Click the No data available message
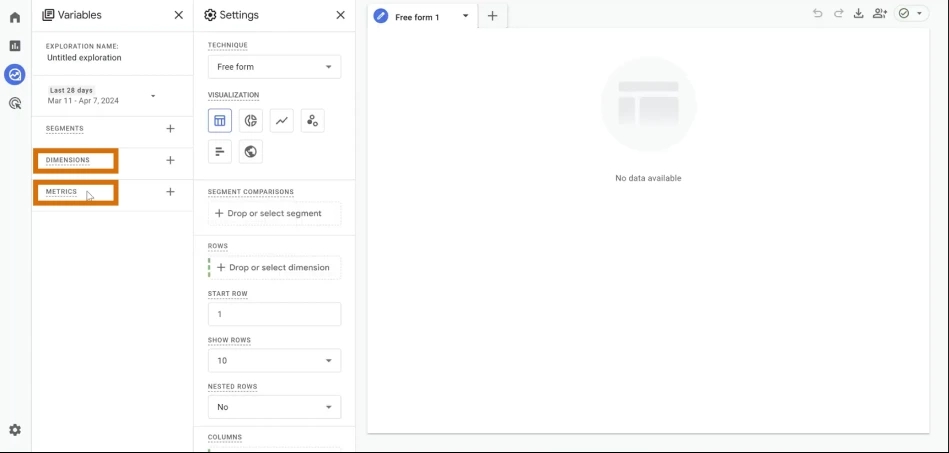949x453 pixels. point(648,178)
